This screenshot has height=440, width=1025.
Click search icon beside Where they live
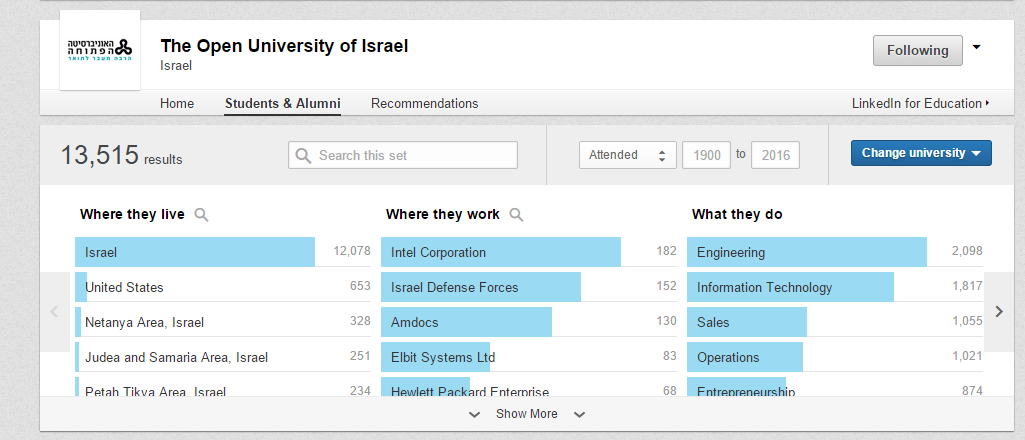point(201,214)
